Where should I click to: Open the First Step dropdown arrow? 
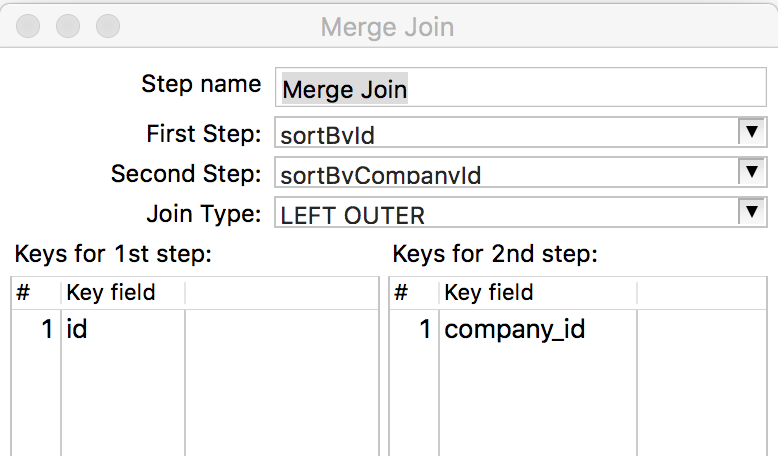tap(752, 132)
